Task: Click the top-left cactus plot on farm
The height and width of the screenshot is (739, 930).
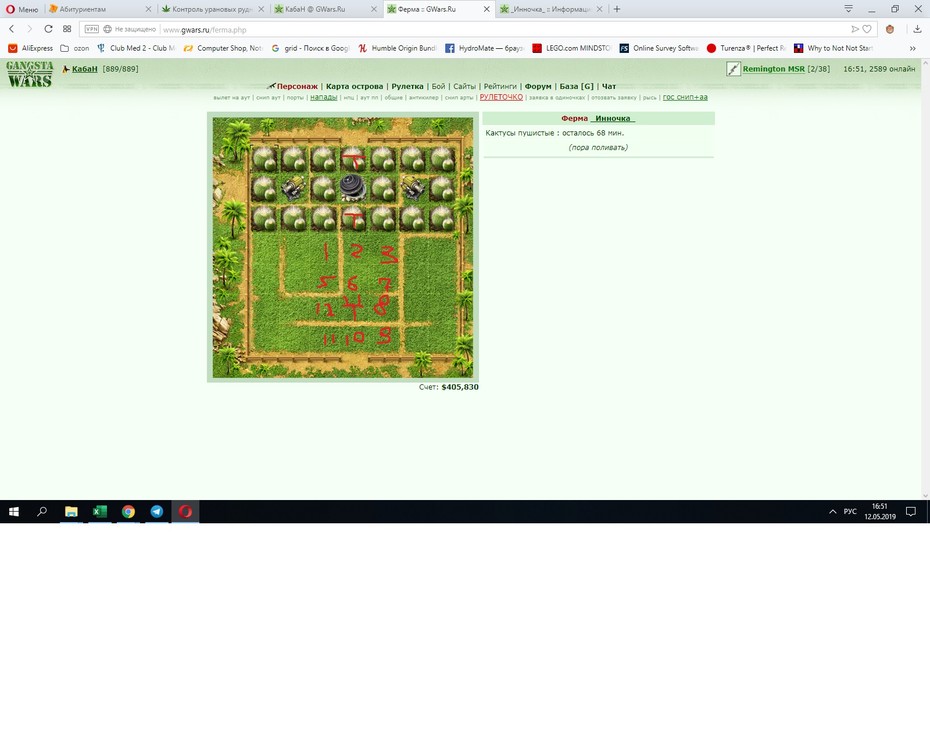Action: click(x=264, y=158)
